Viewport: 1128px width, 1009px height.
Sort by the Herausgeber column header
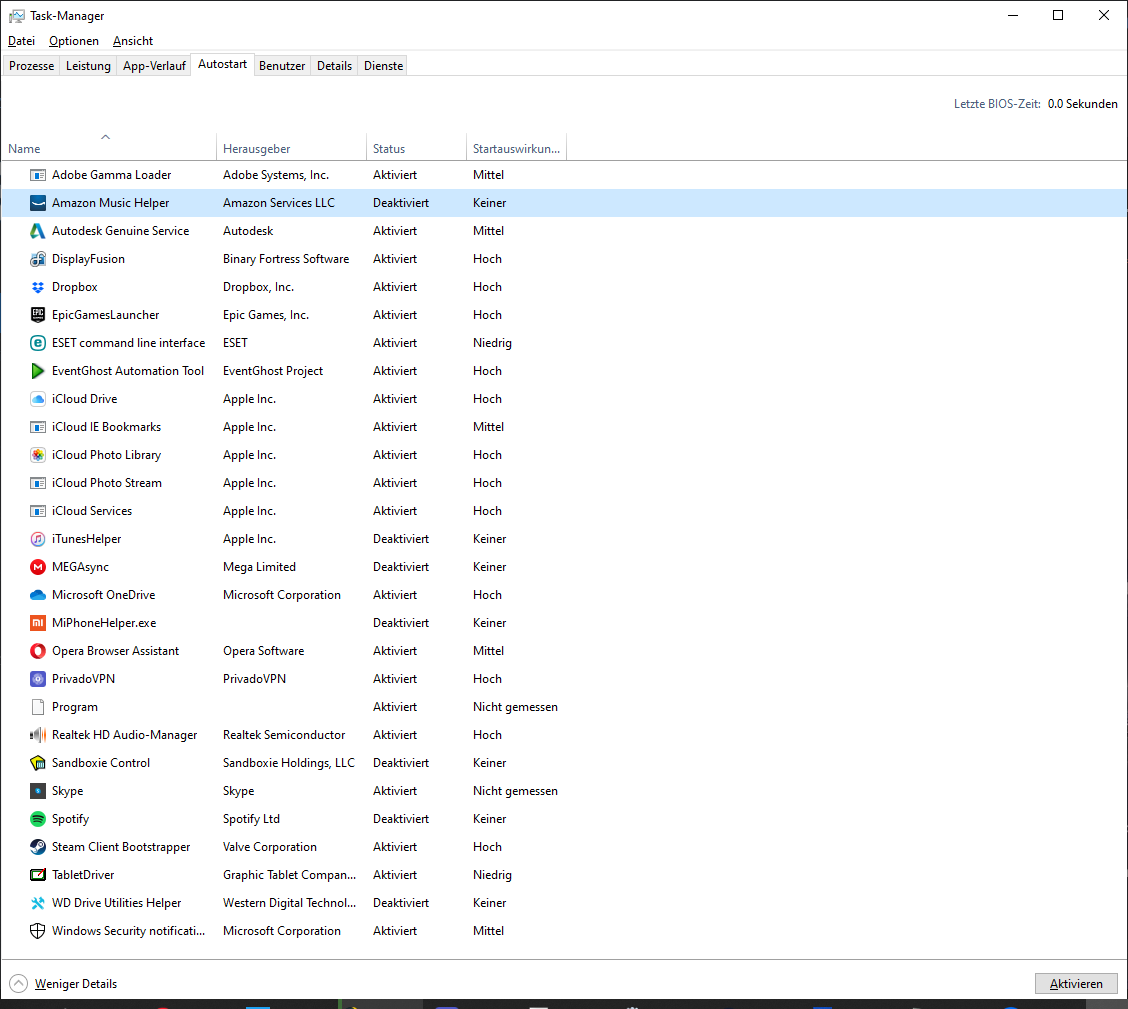coord(291,147)
